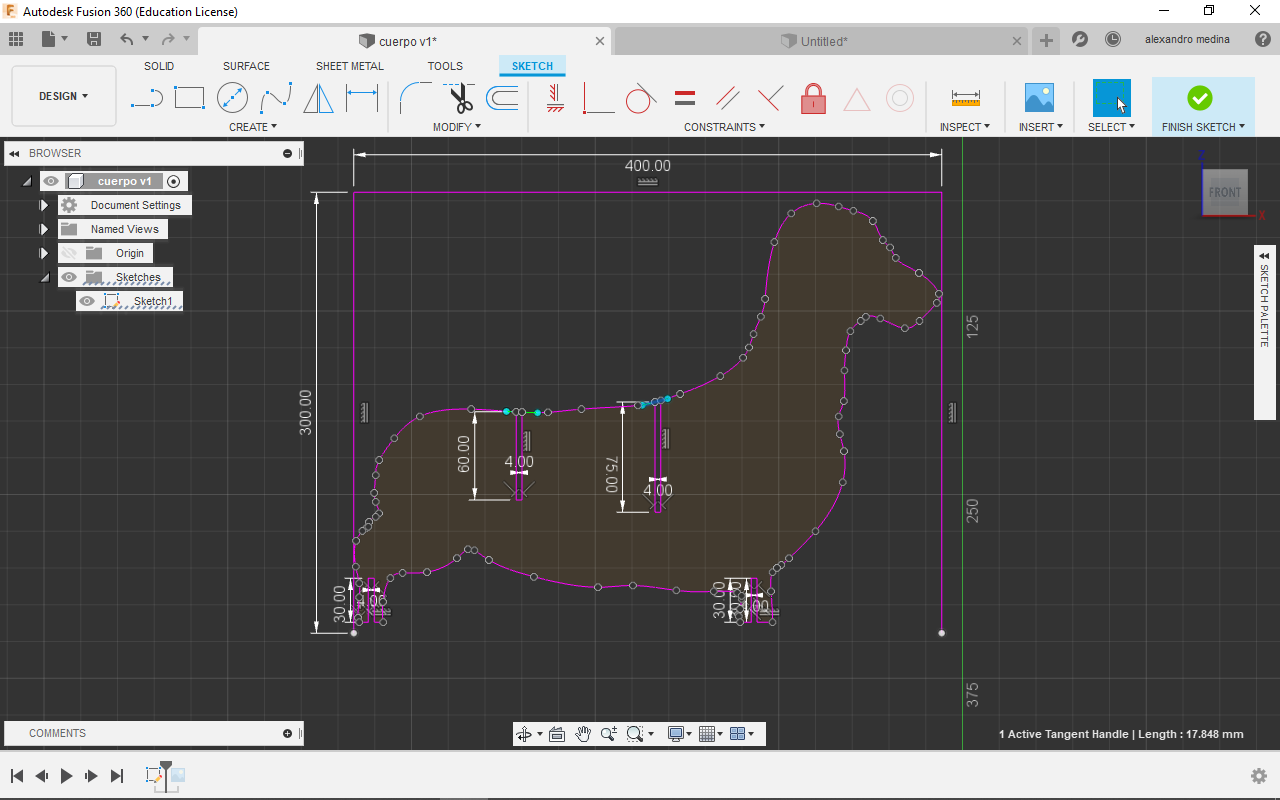Select the 2-Point Rectangle tool
The height and width of the screenshot is (800, 1280).
coord(189,98)
